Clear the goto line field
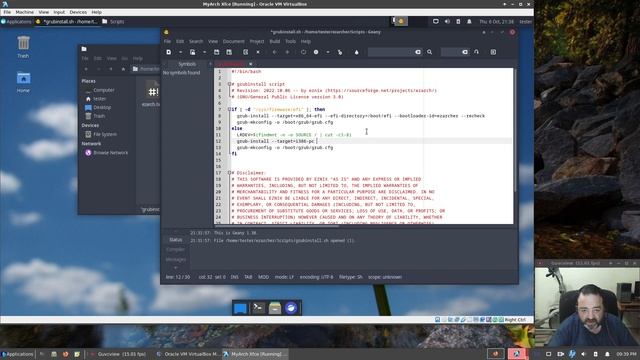 465,52
